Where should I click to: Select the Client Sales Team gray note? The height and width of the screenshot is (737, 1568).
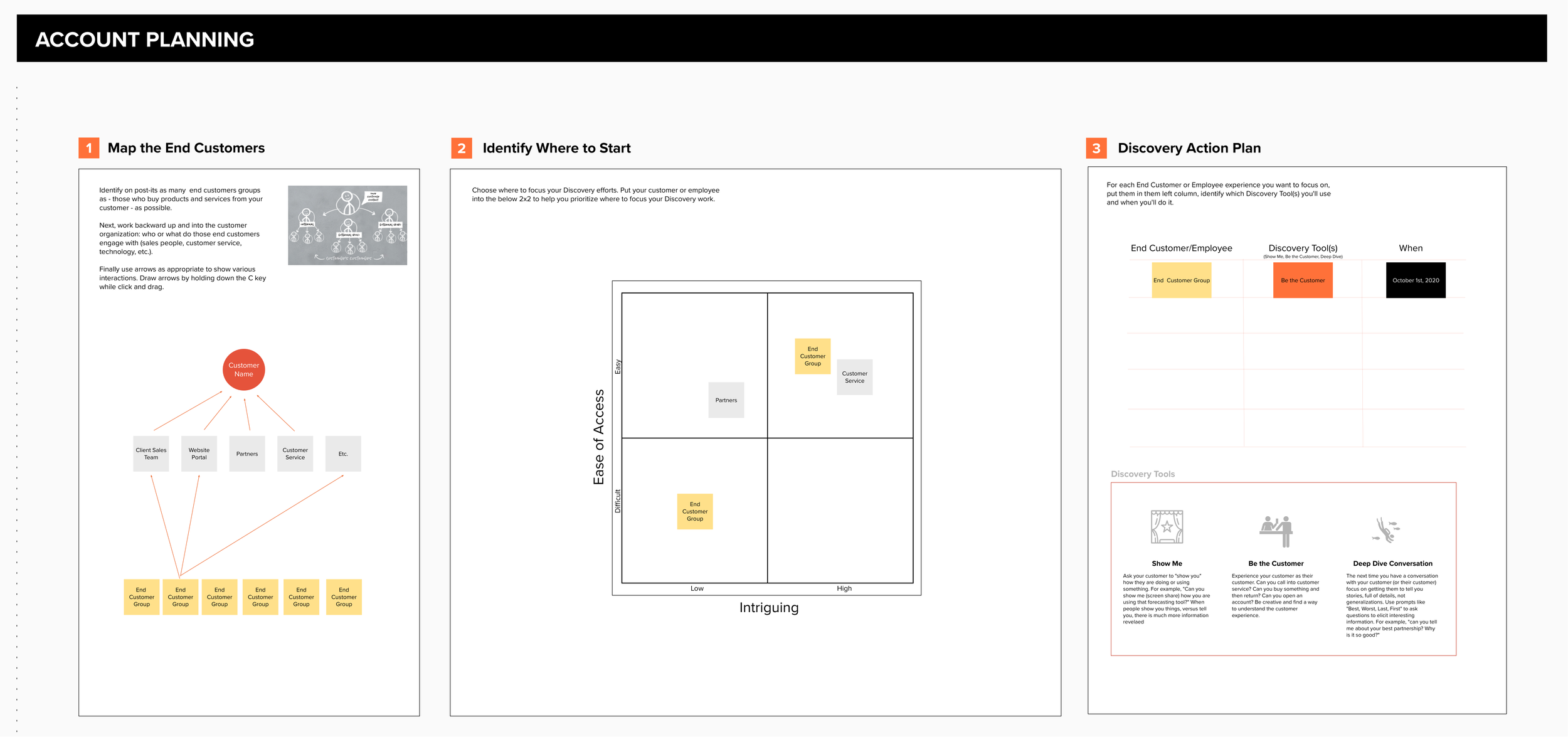pyautogui.click(x=151, y=453)
